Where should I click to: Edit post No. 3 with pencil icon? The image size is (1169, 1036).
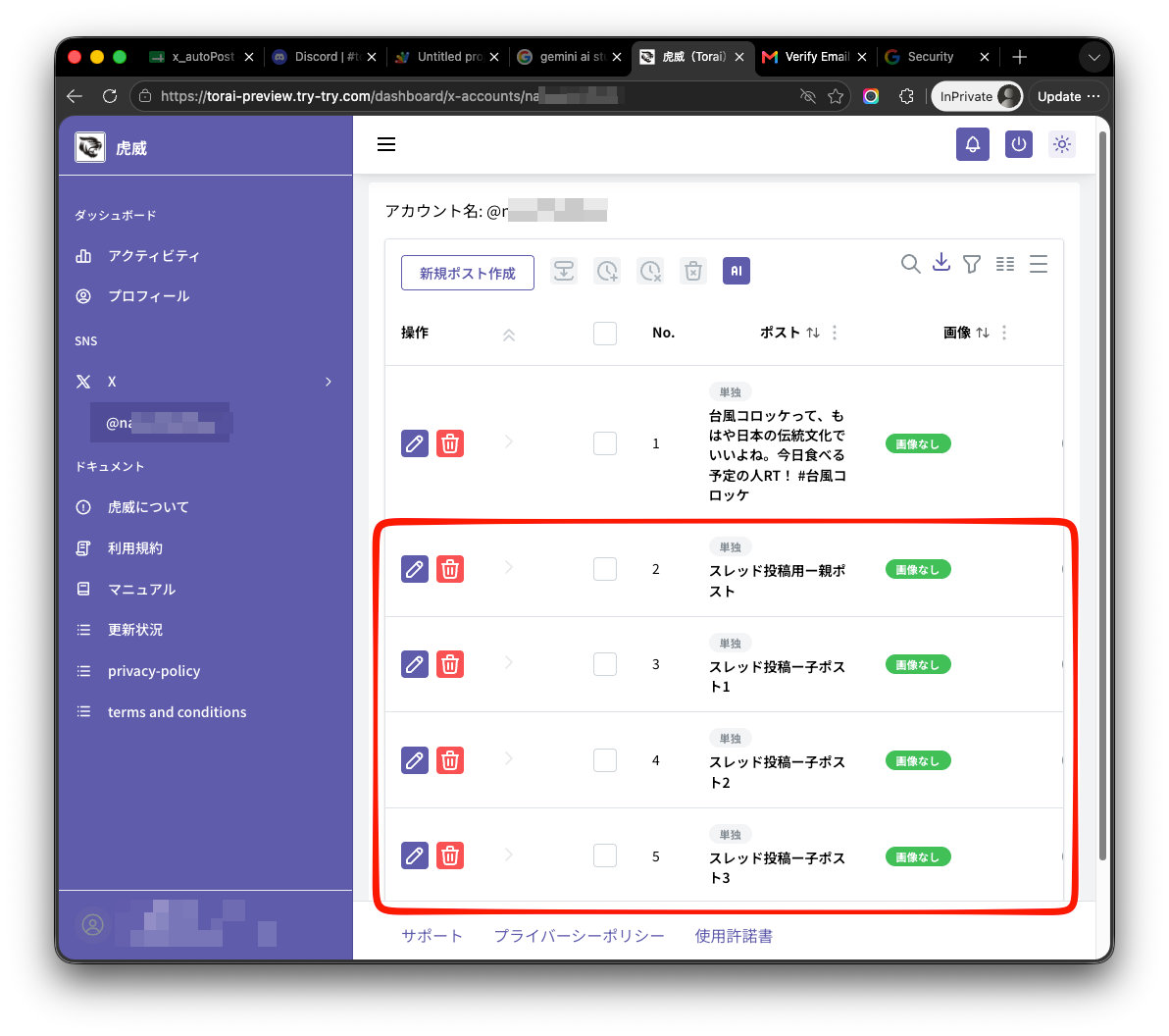[x=415, y=664]
